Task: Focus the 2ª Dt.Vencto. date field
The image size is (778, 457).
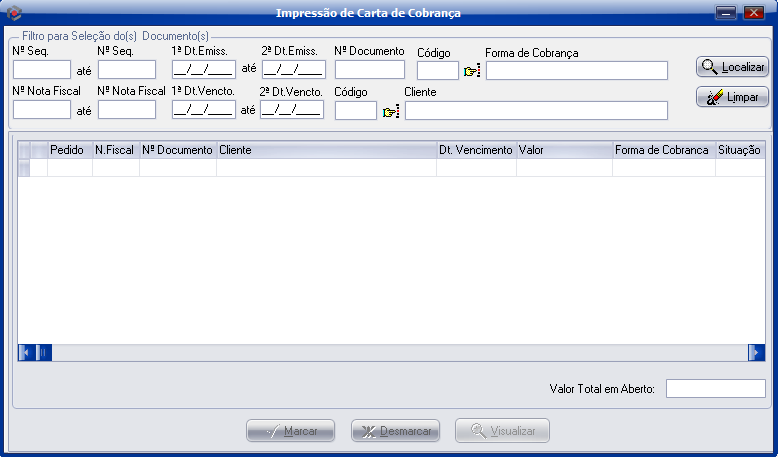Action: (x=292, y=110)
